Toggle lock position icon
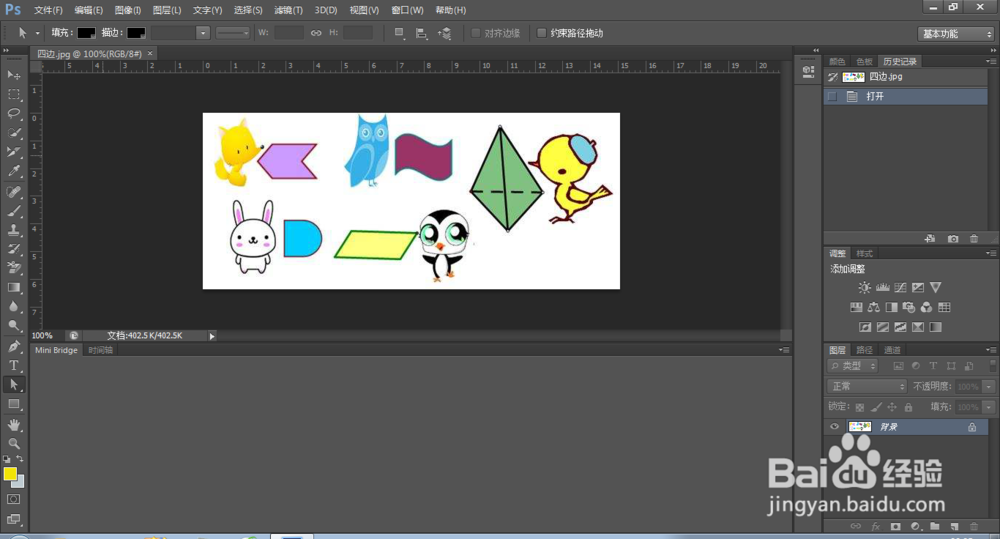The width and height of the screenshot is (1000, 539). 892,407
